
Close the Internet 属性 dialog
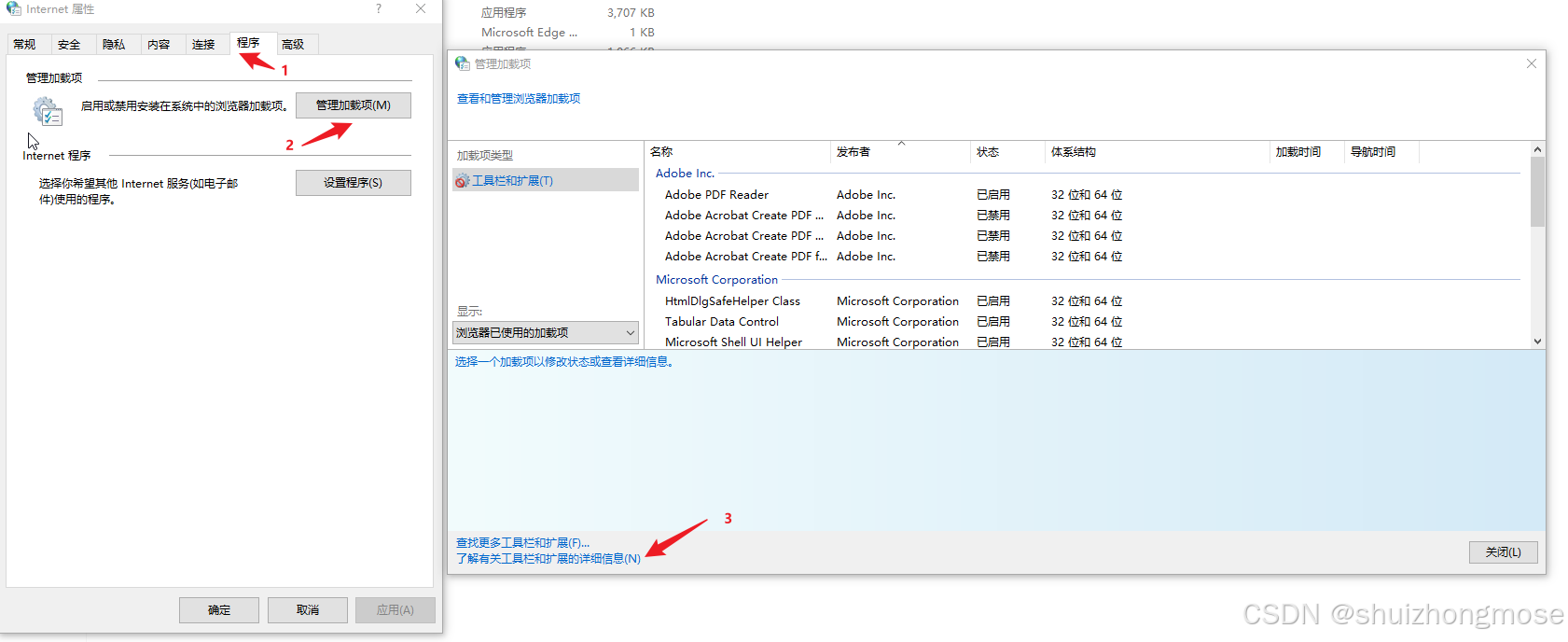coord(421,8)
